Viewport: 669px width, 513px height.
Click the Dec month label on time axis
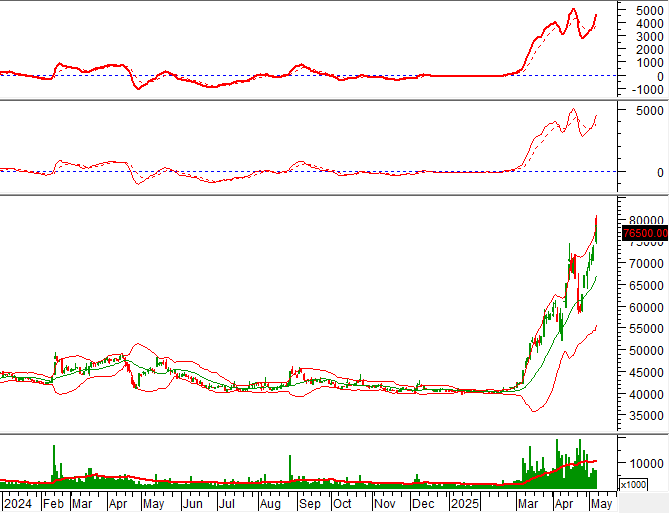423,504
